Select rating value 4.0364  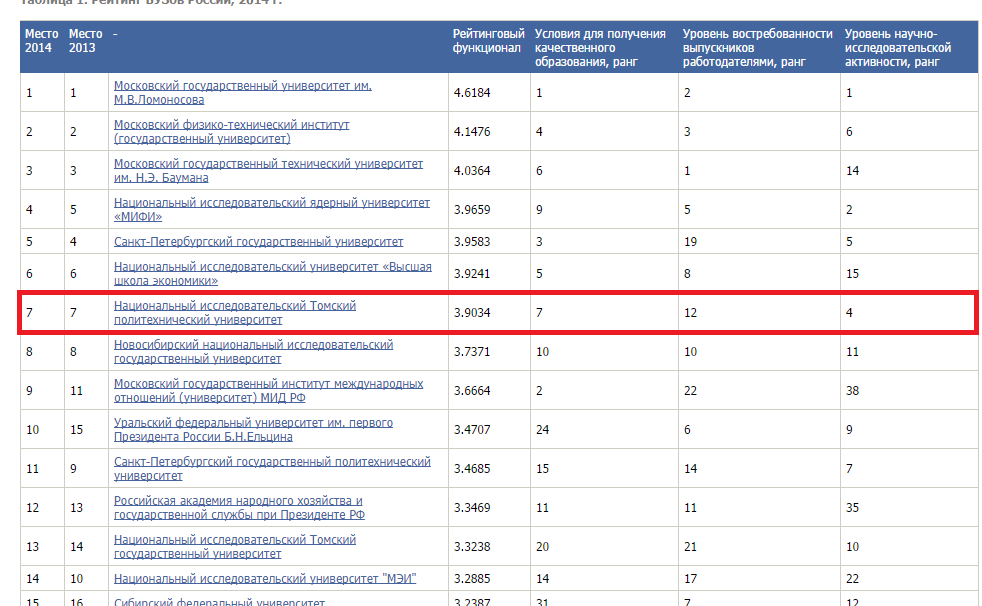coord(472,170)
